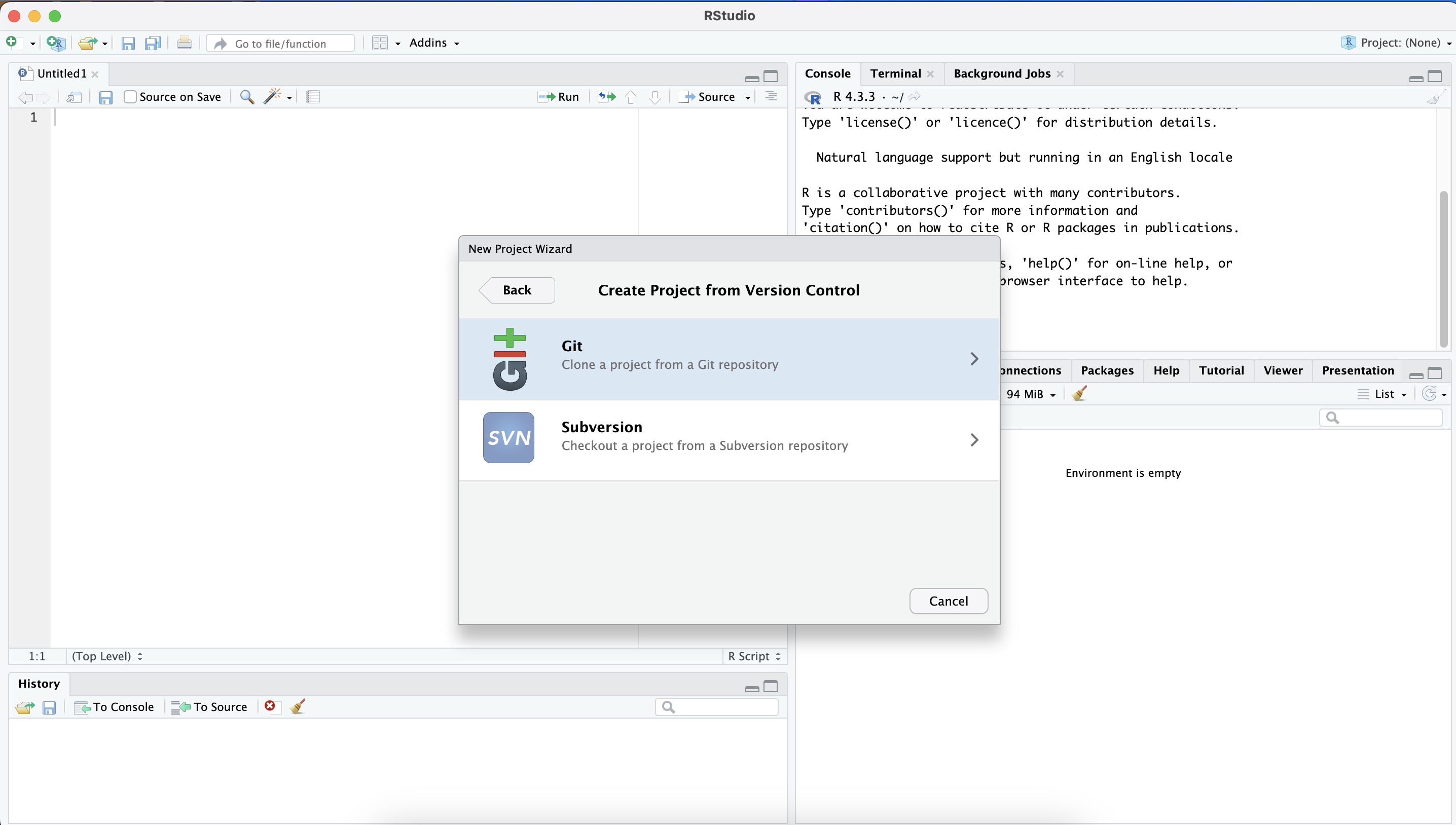
Task: Open the recent files dropdown arrow
Action: point(105,44)
